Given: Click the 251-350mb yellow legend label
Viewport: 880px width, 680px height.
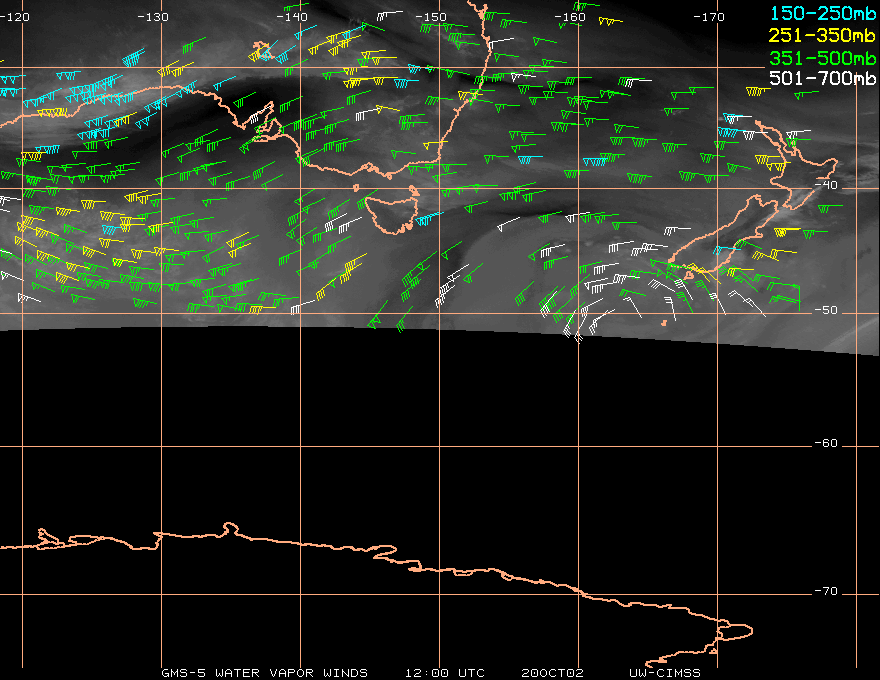Looking at the screenshot, I should (x=823, y=35).
